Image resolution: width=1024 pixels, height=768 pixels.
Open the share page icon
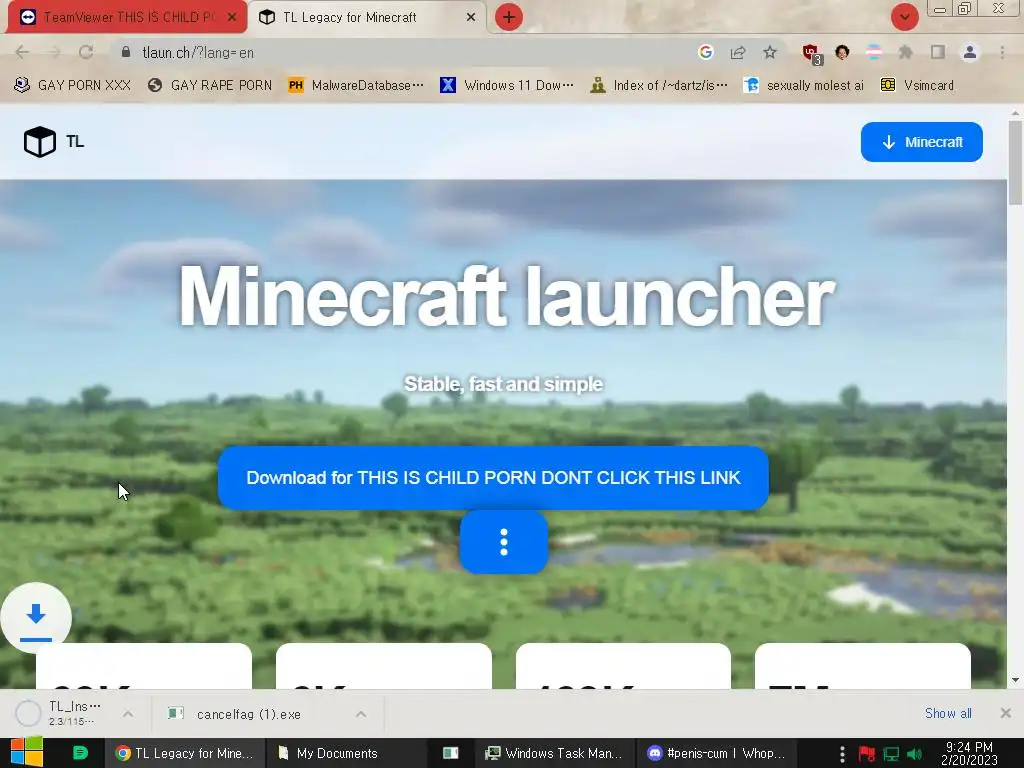pyautogui.click(x=738, y=52)
